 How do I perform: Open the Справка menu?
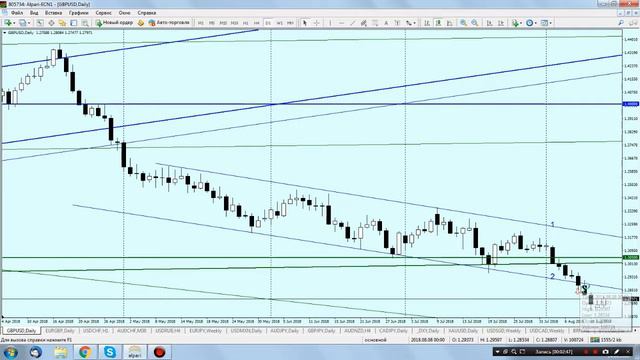pyautogui.click(x=147, y=13)
